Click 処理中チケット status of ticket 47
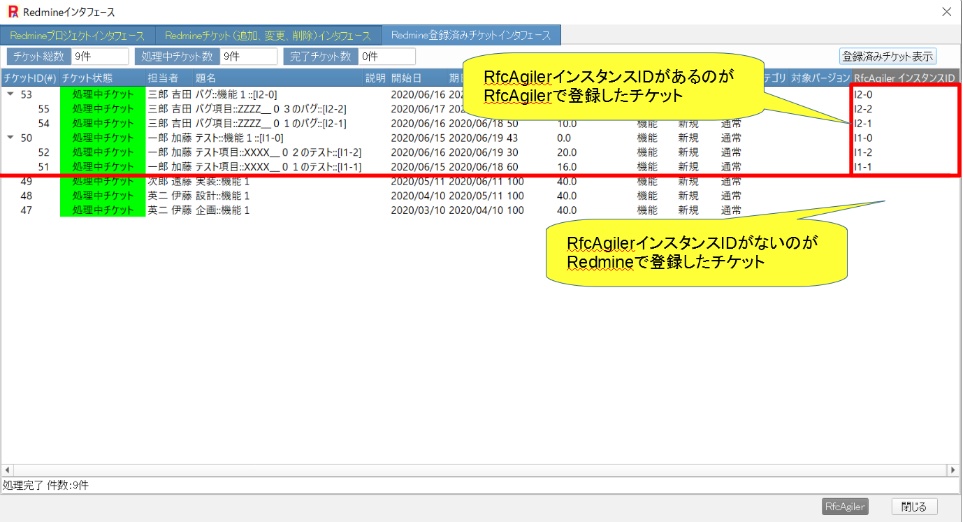This screenshot has width=963, height=522. click(x=103, y=210)
